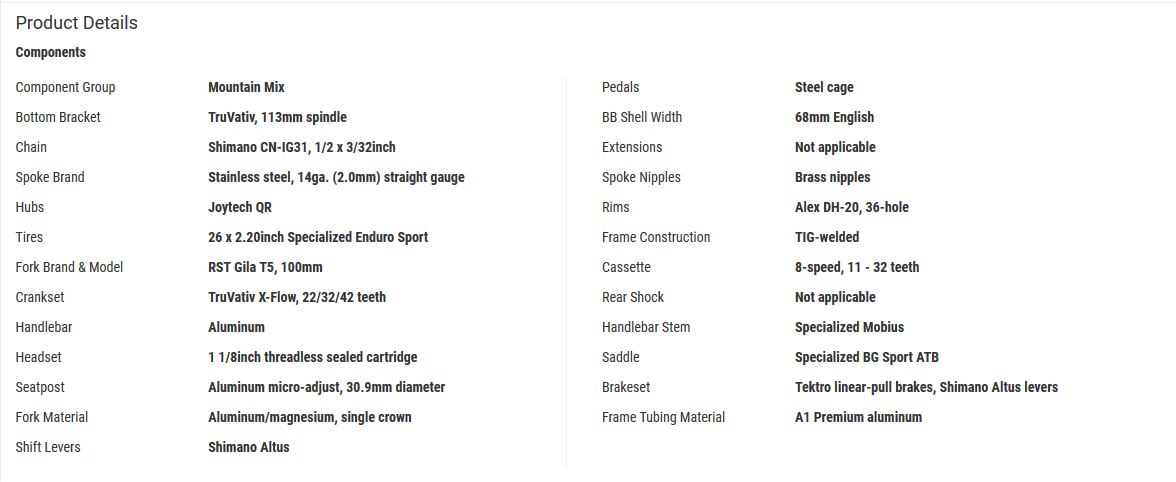Click the A1 Premium aluminum frame material
Viewport: 1176px width, 482px height.
(859, 418)
